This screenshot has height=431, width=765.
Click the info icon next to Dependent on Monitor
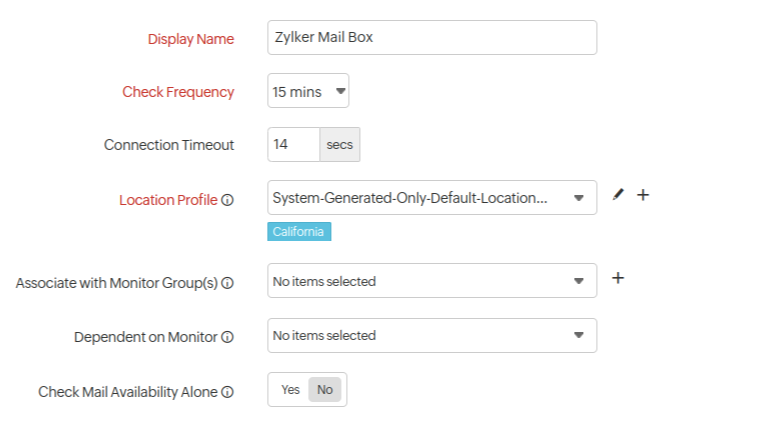point(227,337)
